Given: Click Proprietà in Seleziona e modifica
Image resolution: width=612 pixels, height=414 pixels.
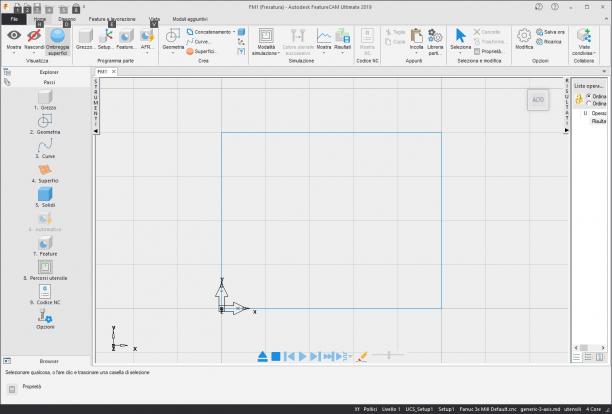Looking at the screenshot, I should (x=489, y=52).
